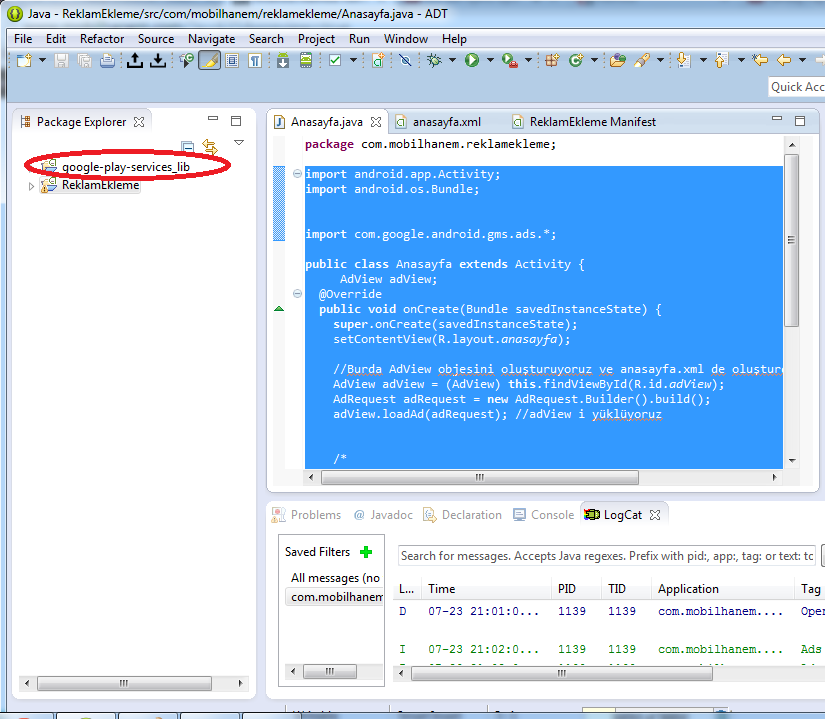The image size is (825, 719).
Task: Click the Save All icon
Action: click(85, 60)
